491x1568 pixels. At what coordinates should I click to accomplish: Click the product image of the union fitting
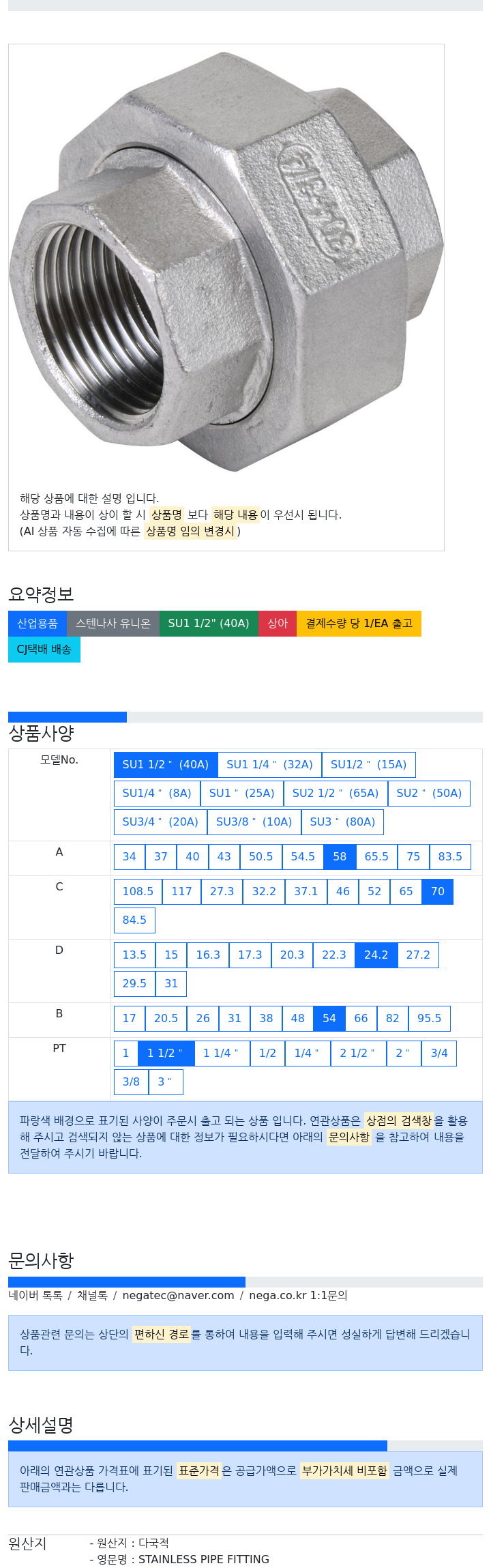coord(226,263)
